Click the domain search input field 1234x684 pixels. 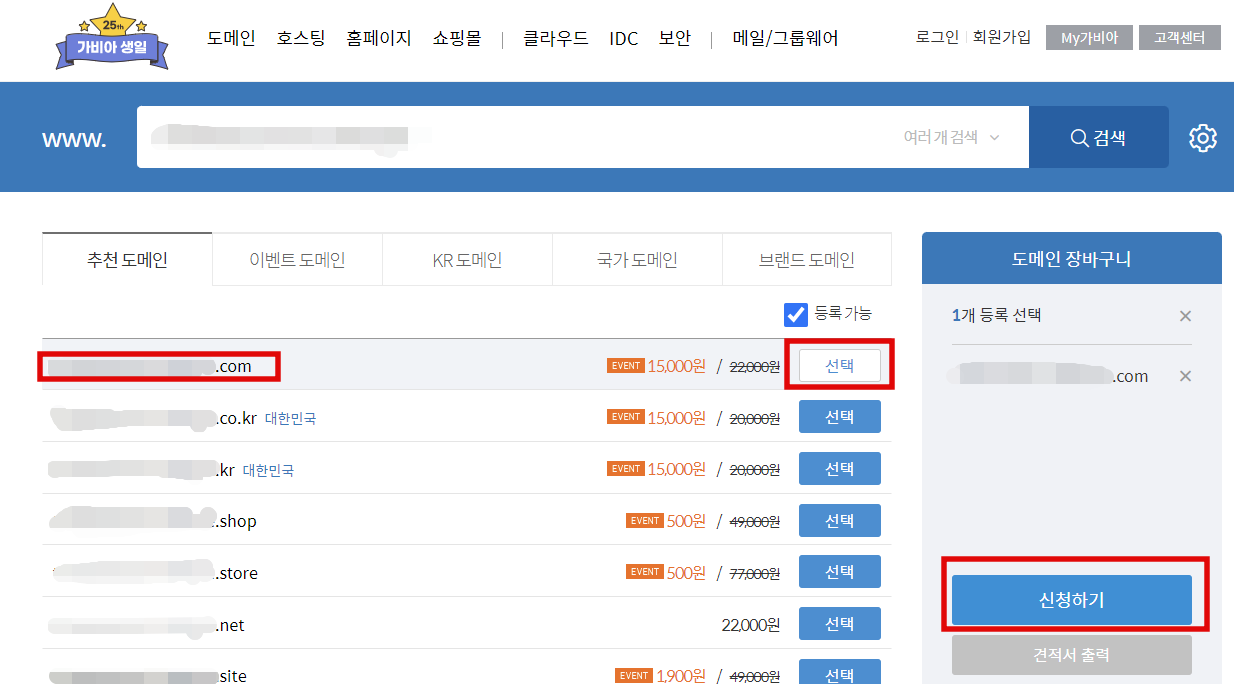[500, 137]
